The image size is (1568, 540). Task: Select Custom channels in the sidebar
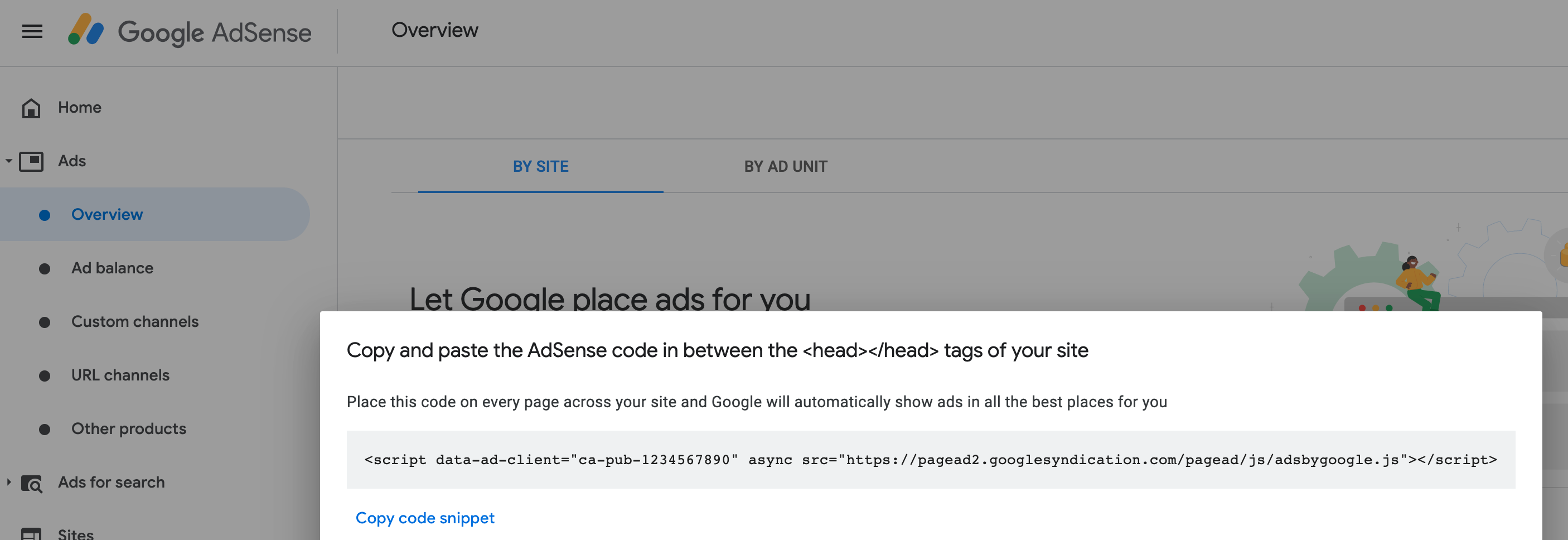click(135, 321)
